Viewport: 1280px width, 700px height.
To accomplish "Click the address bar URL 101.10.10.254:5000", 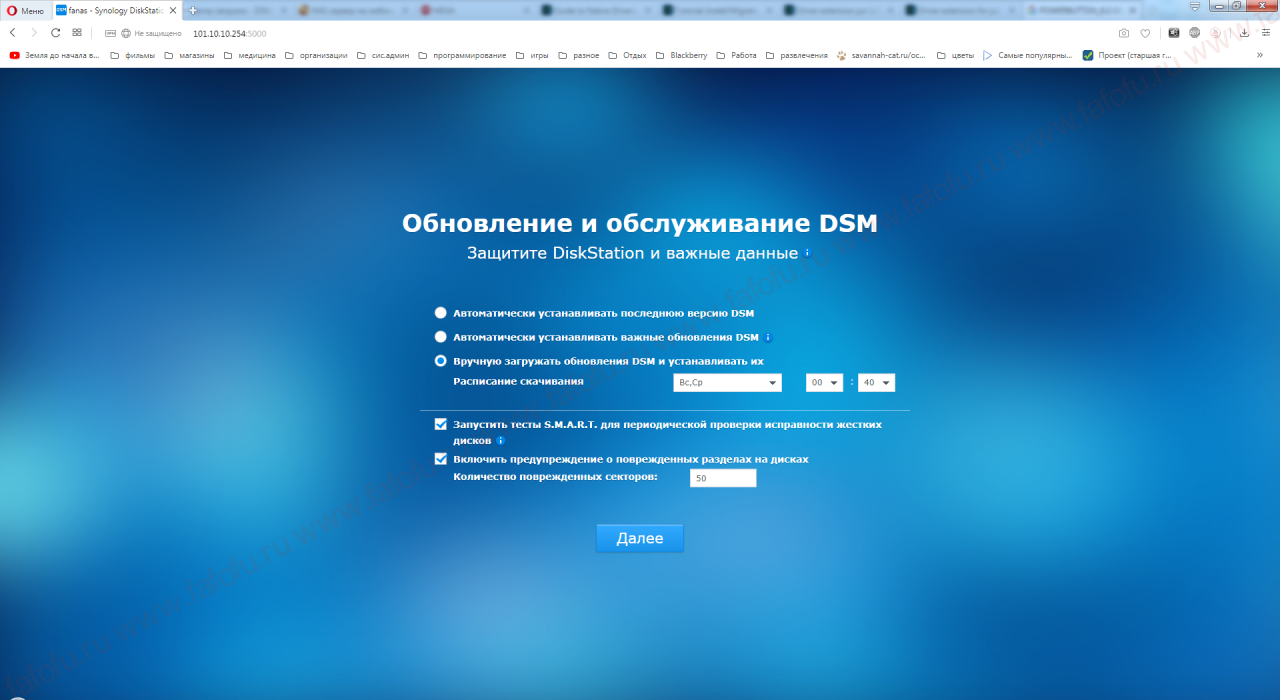I will click(x=229, y=33).
